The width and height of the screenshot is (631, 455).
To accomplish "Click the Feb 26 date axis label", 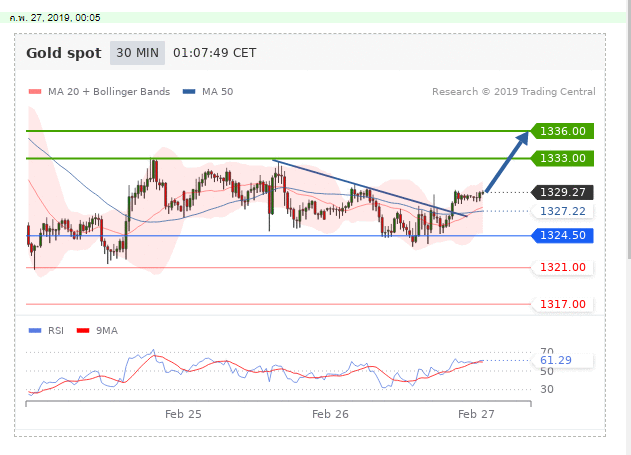I will tap(330, 414).
